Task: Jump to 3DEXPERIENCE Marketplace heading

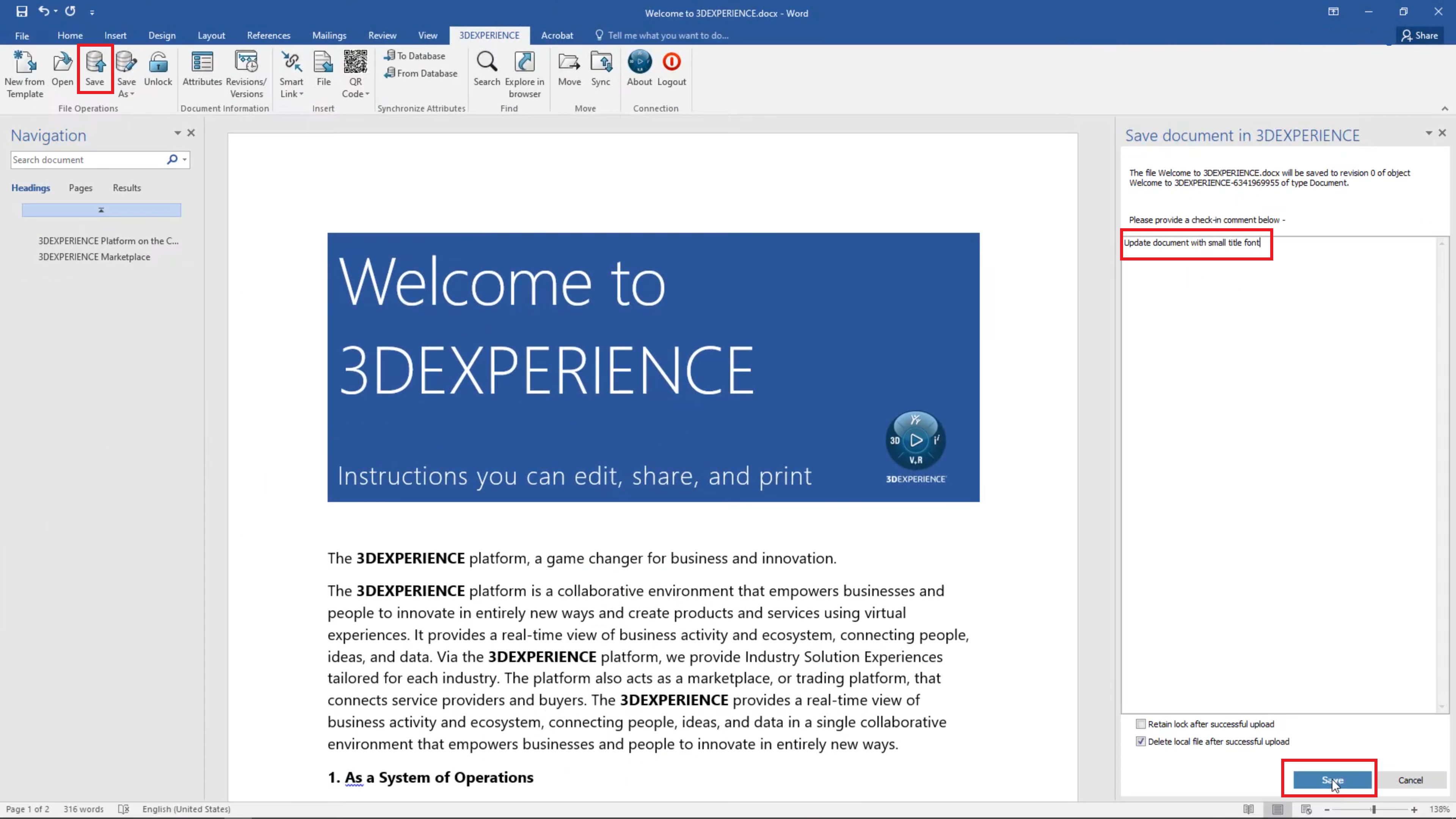Action: coord(94,257)
